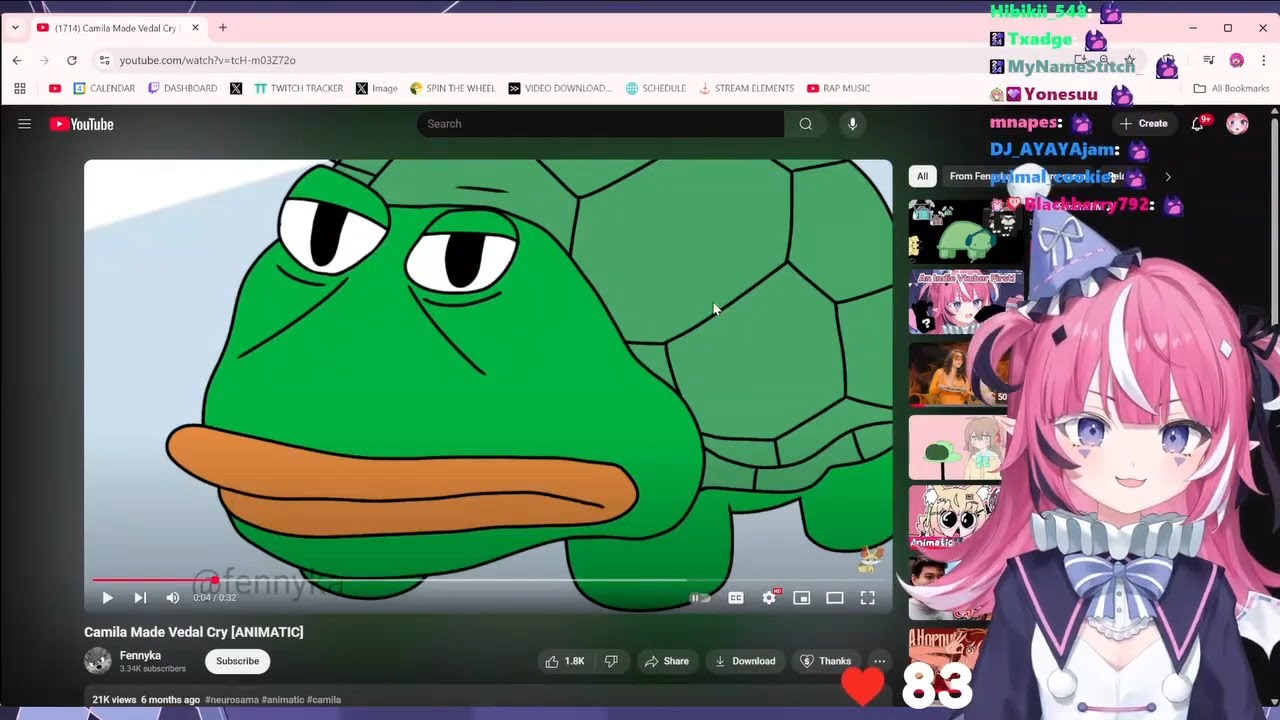Open #camila hashtag link
This screenshot has height=720, width=1280.
pos(324,700)
